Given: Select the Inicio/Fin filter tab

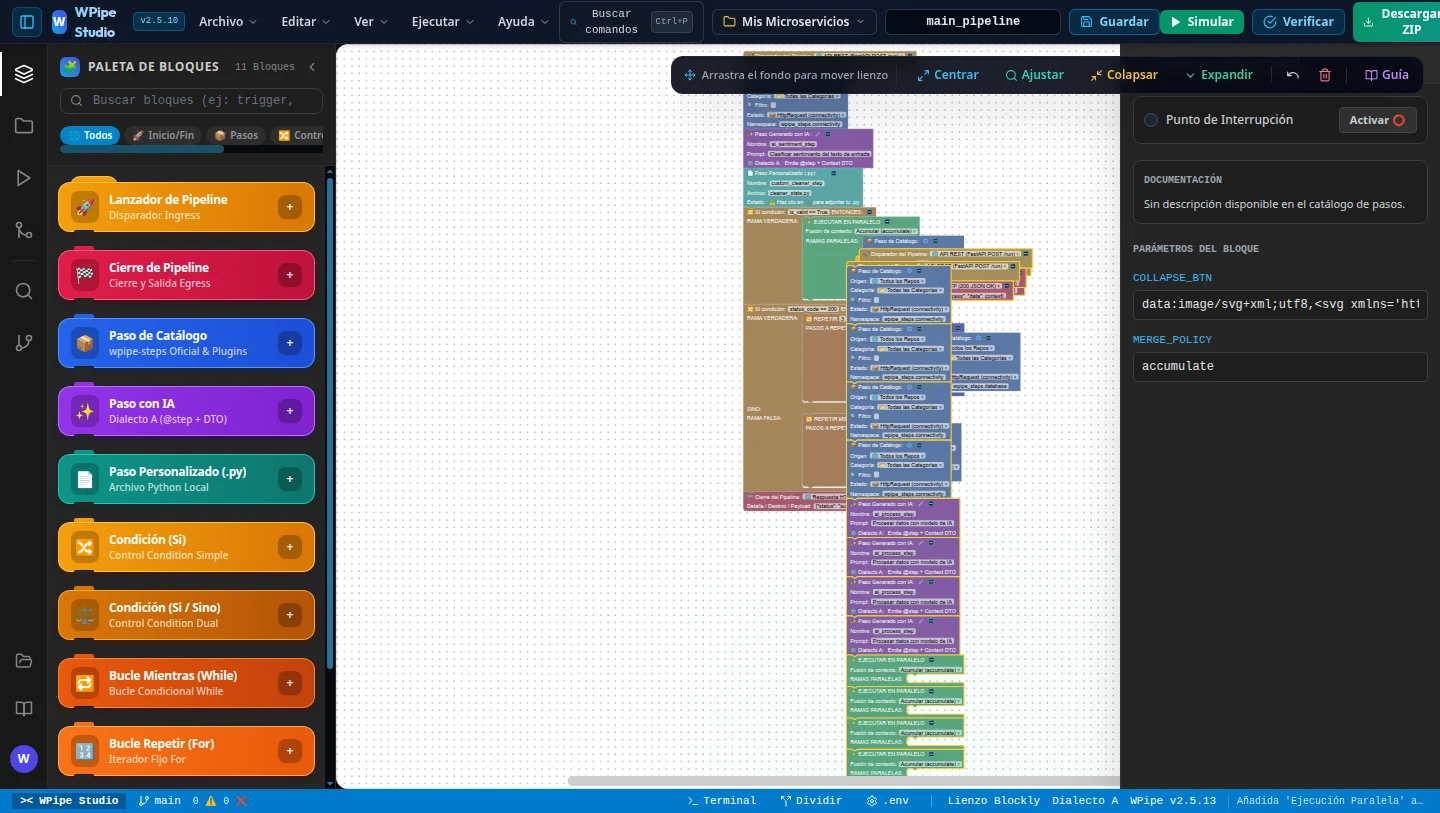Looking at the screenshot, I should [163, 135].
